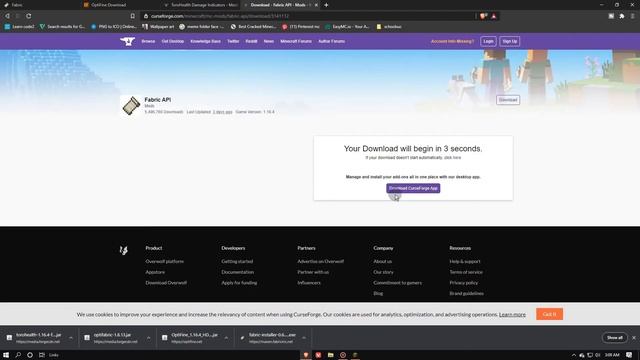
Task: Open OptiFine jar download options arrow
Action: tap(226, 338)
